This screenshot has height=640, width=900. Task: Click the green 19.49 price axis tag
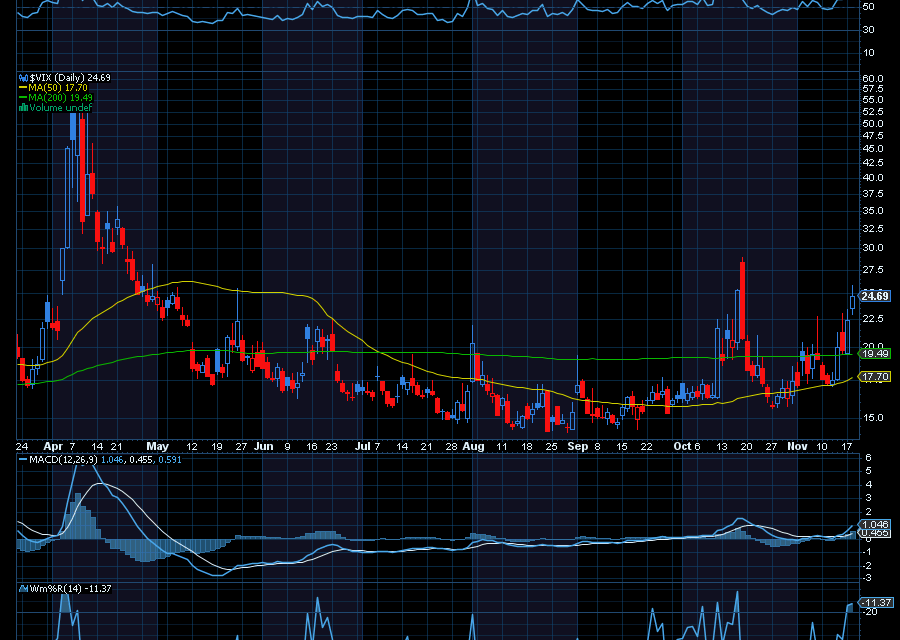click(x=875, y=354)
